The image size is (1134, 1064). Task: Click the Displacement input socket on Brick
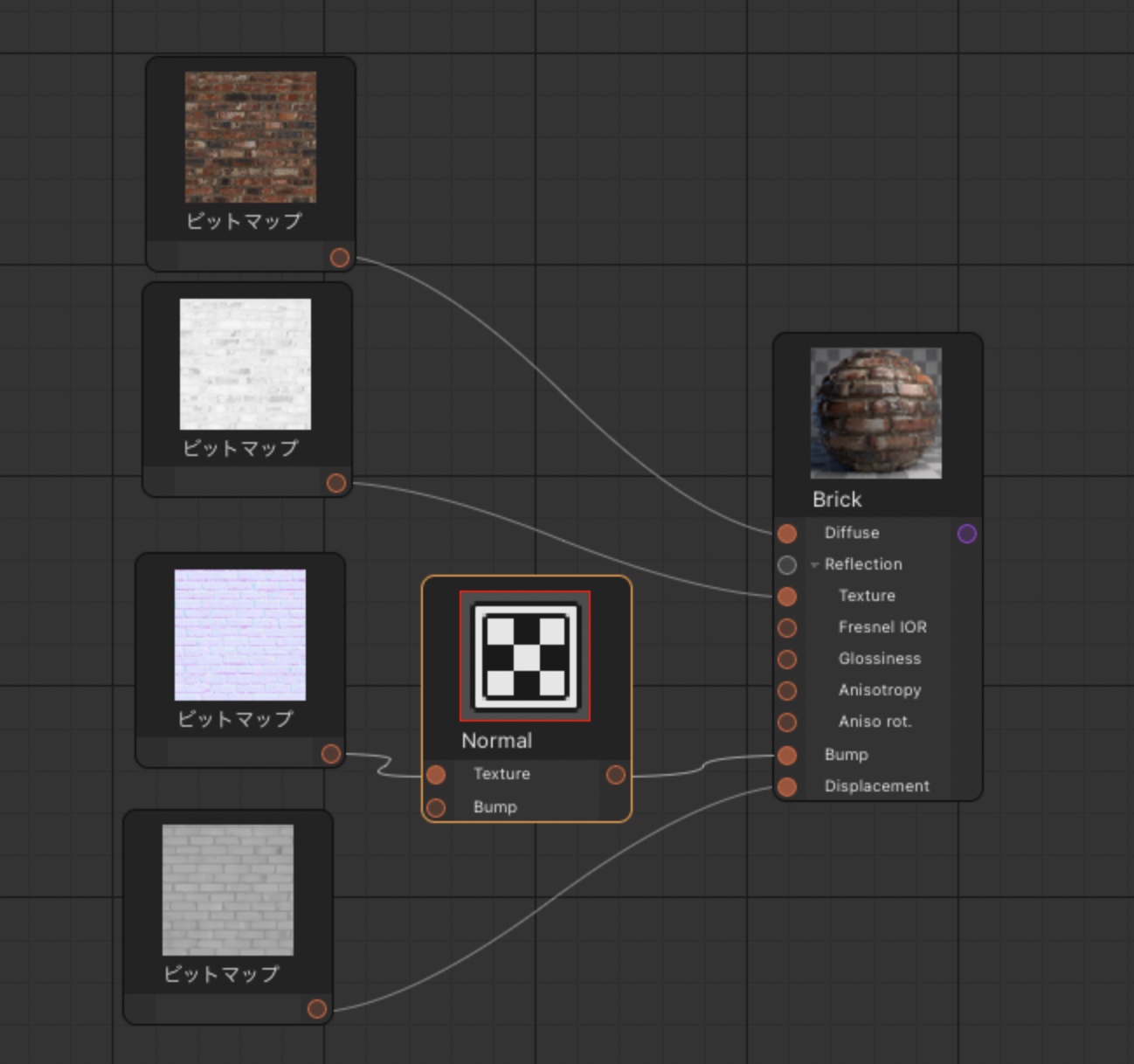[787, 787]
